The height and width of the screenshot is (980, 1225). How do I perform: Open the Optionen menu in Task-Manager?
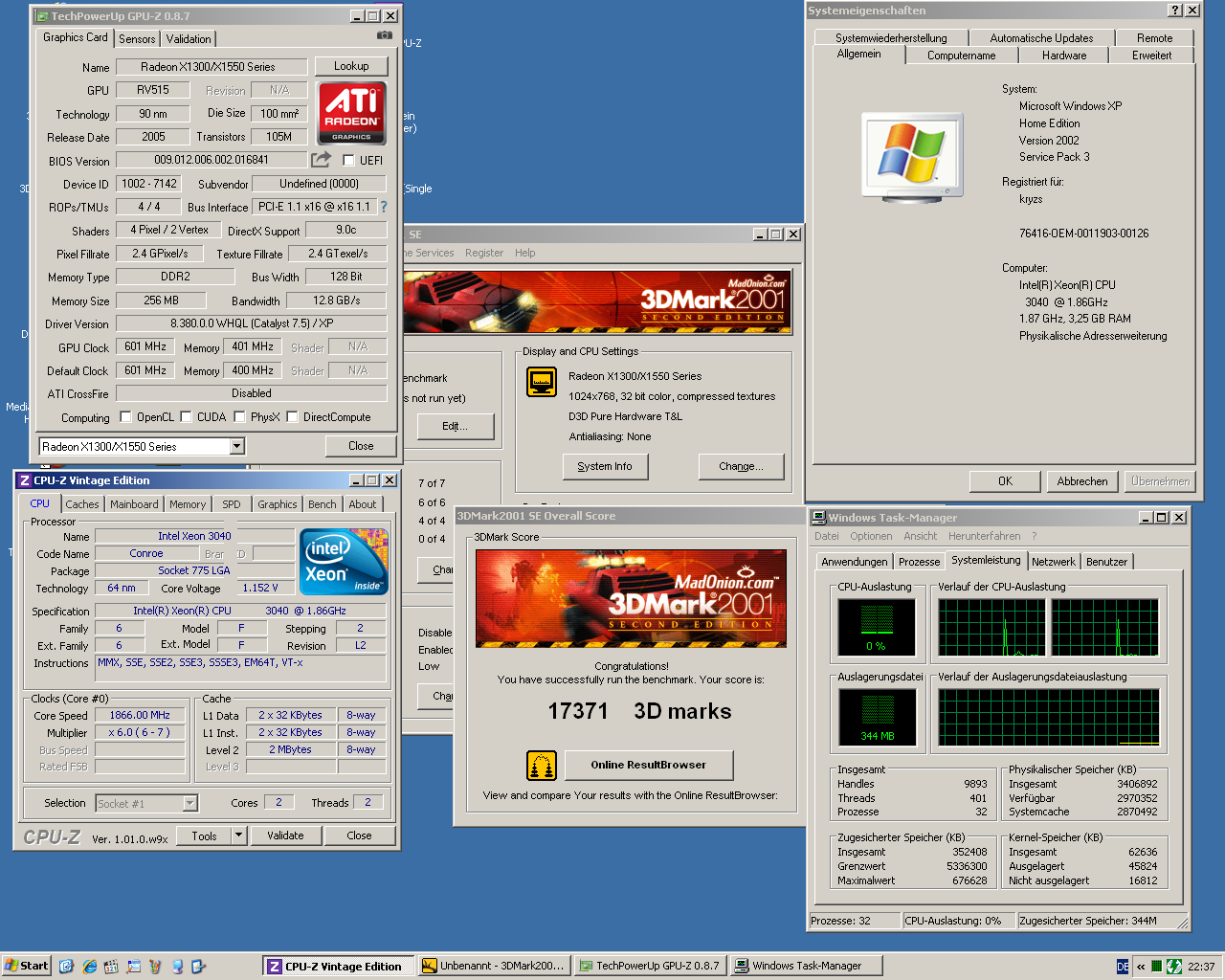pos(871,536)
